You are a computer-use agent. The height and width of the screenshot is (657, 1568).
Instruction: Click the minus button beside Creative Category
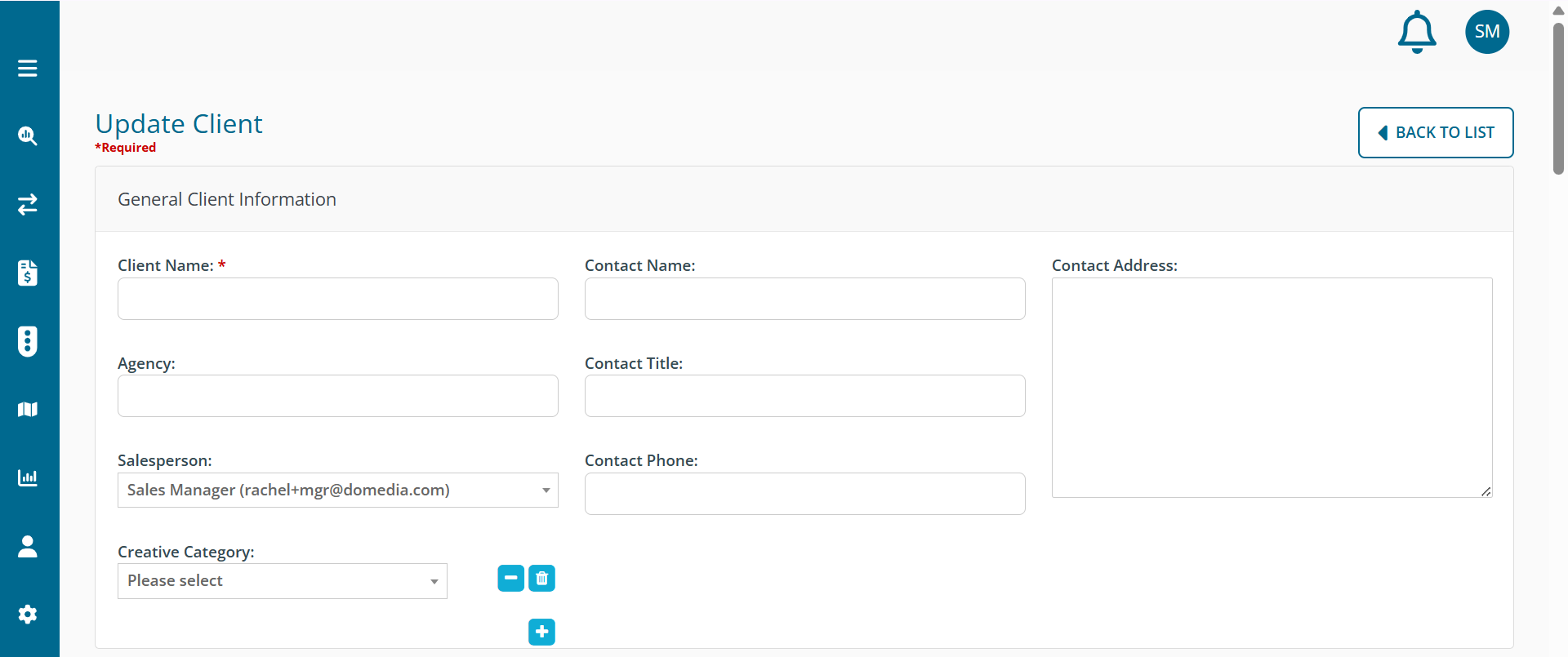coord(511,578)
